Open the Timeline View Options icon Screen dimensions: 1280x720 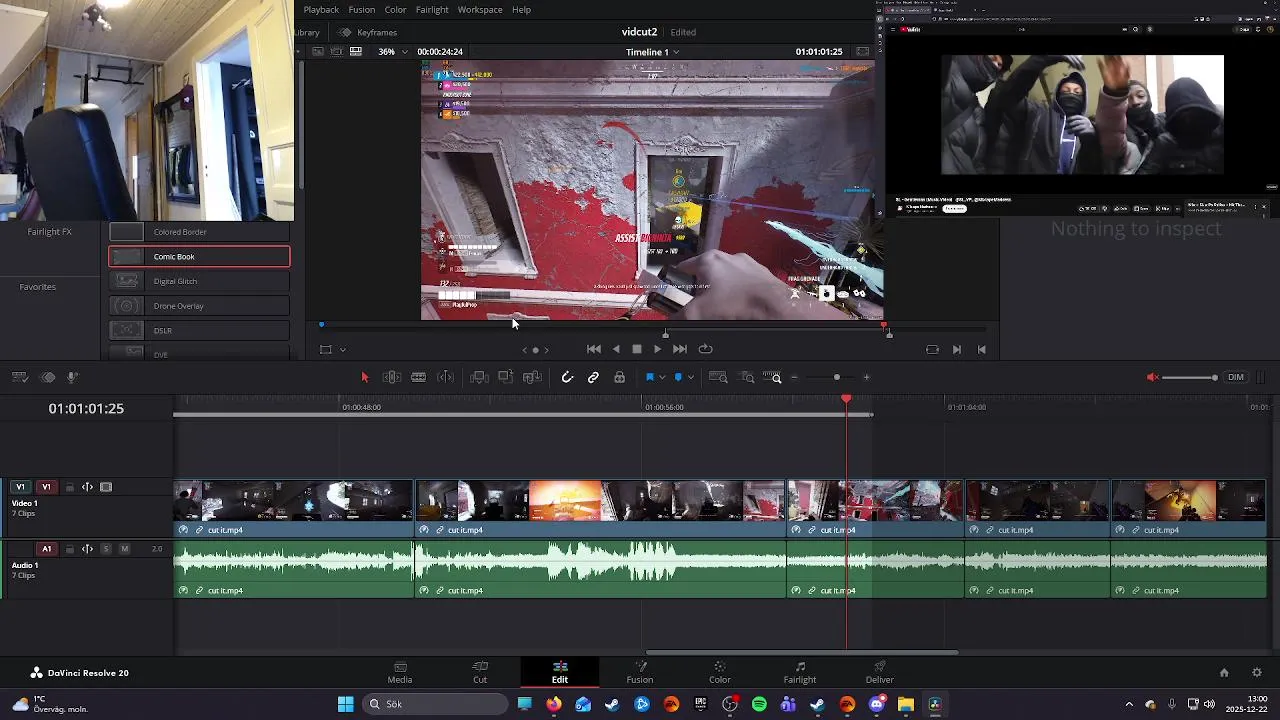coord(20,377)
